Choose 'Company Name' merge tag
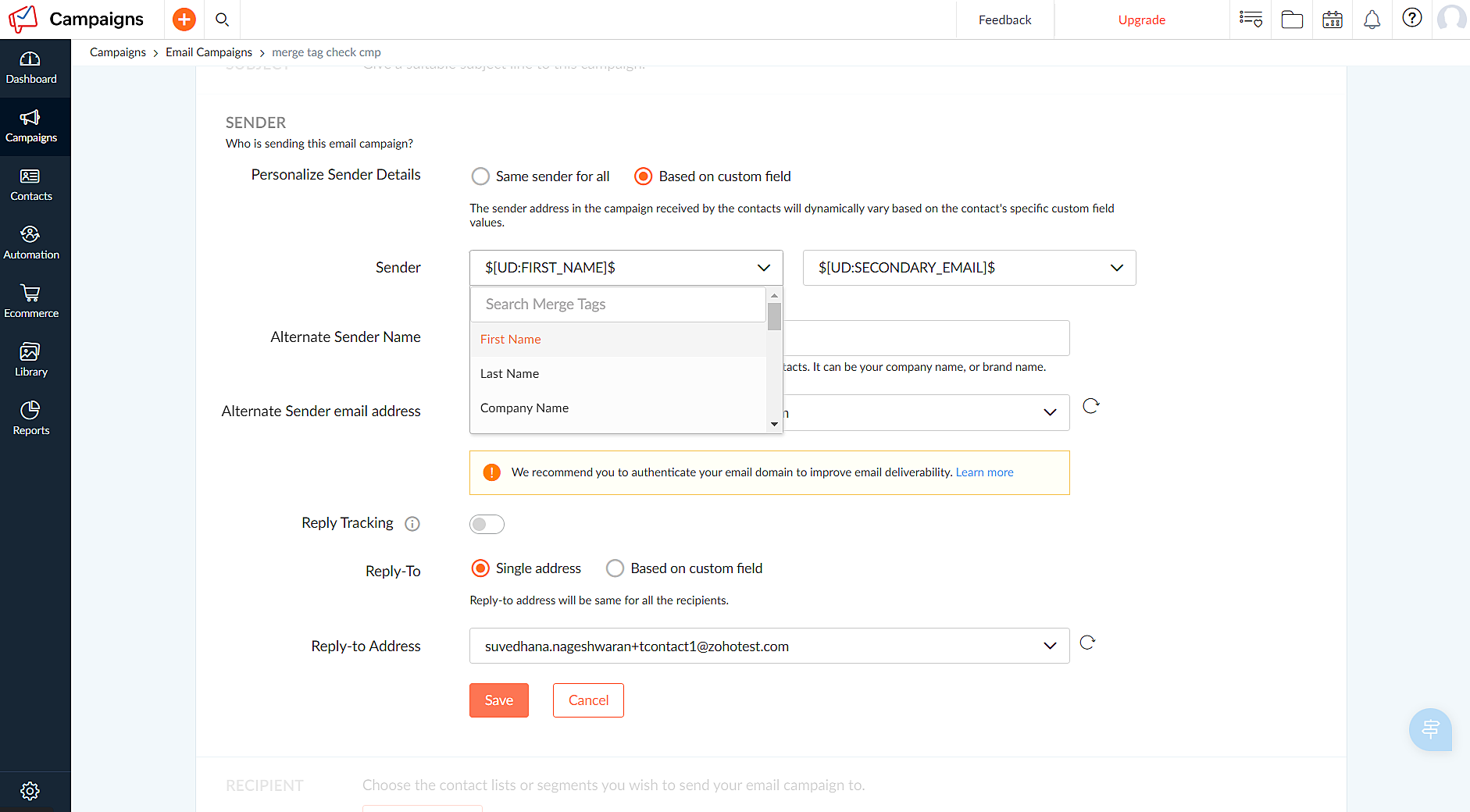Image resolution: width=1470 pixels, height=812 pixels. click(x=524, y=408)
